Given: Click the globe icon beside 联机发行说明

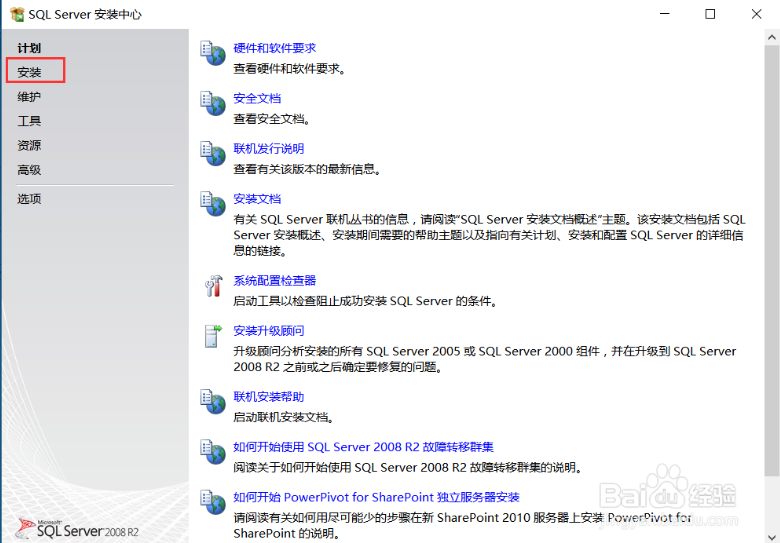Looking at the screenshot, I should [213, 154].
